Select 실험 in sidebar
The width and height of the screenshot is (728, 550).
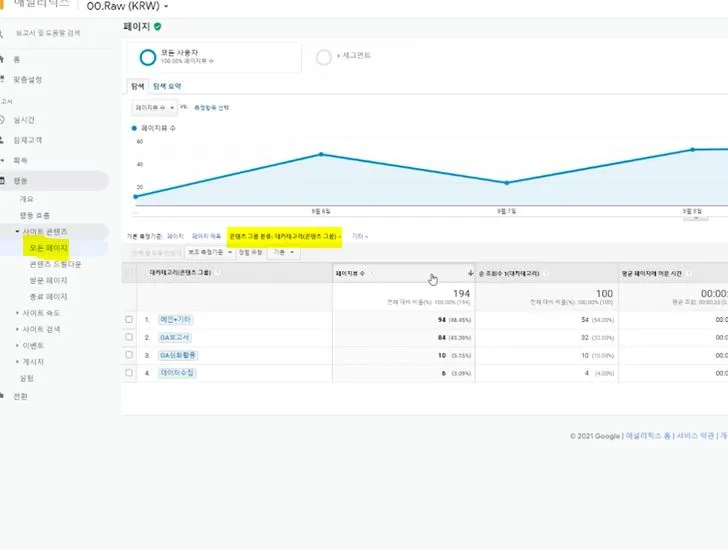point(26,378)
